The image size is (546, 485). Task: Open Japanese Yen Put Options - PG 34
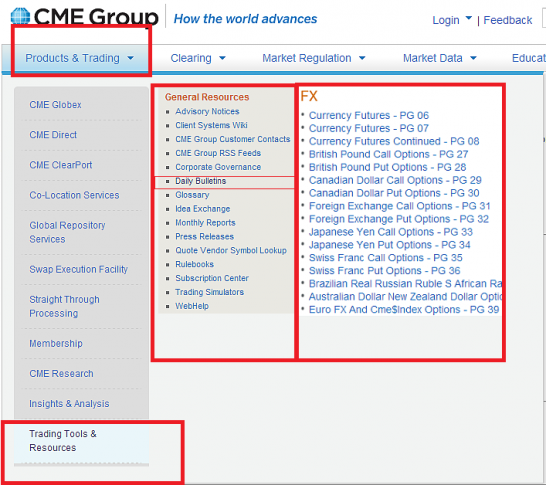[389, 245]
